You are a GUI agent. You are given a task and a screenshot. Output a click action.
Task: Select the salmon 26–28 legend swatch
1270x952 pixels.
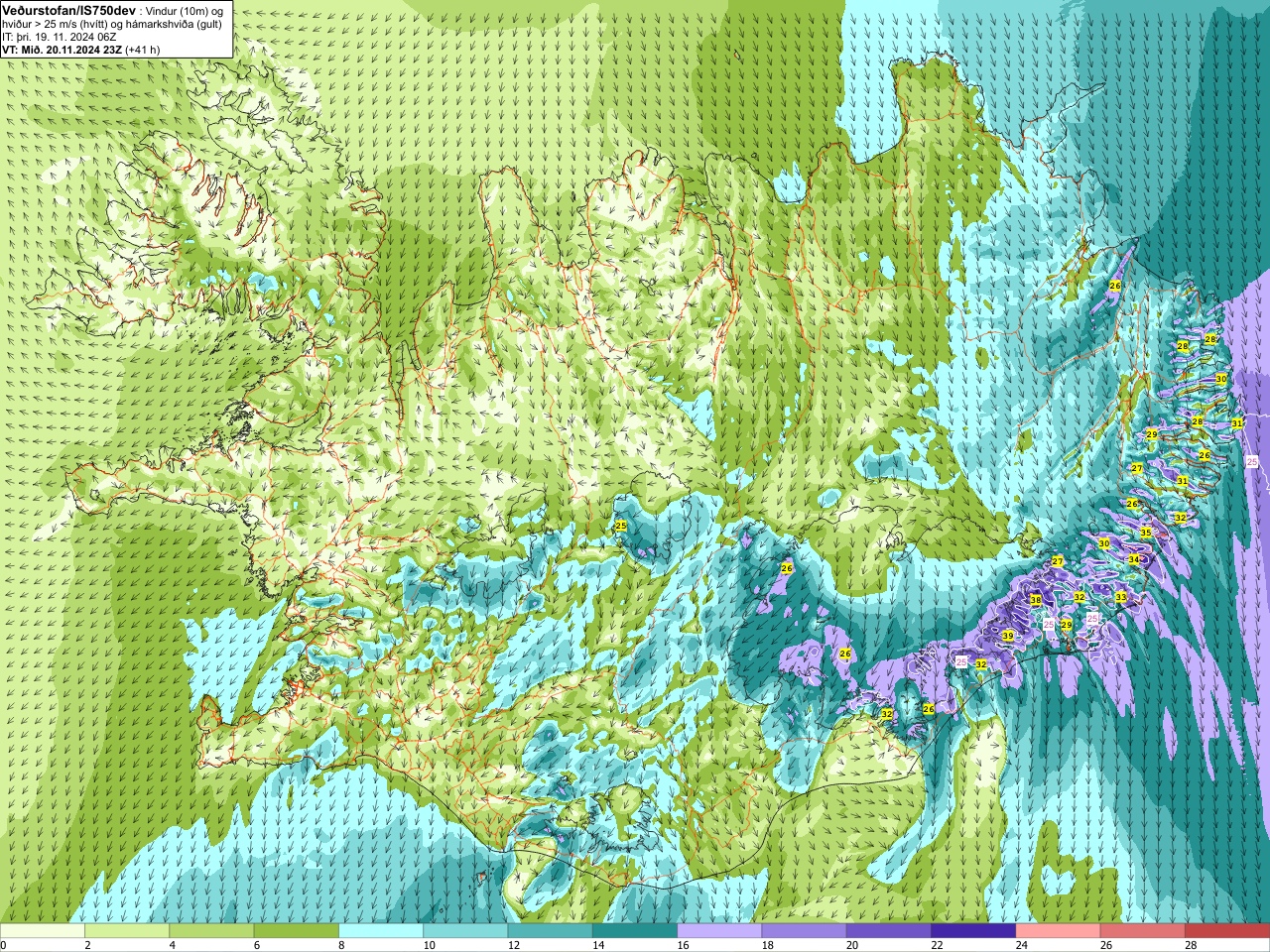(1143, 931)
